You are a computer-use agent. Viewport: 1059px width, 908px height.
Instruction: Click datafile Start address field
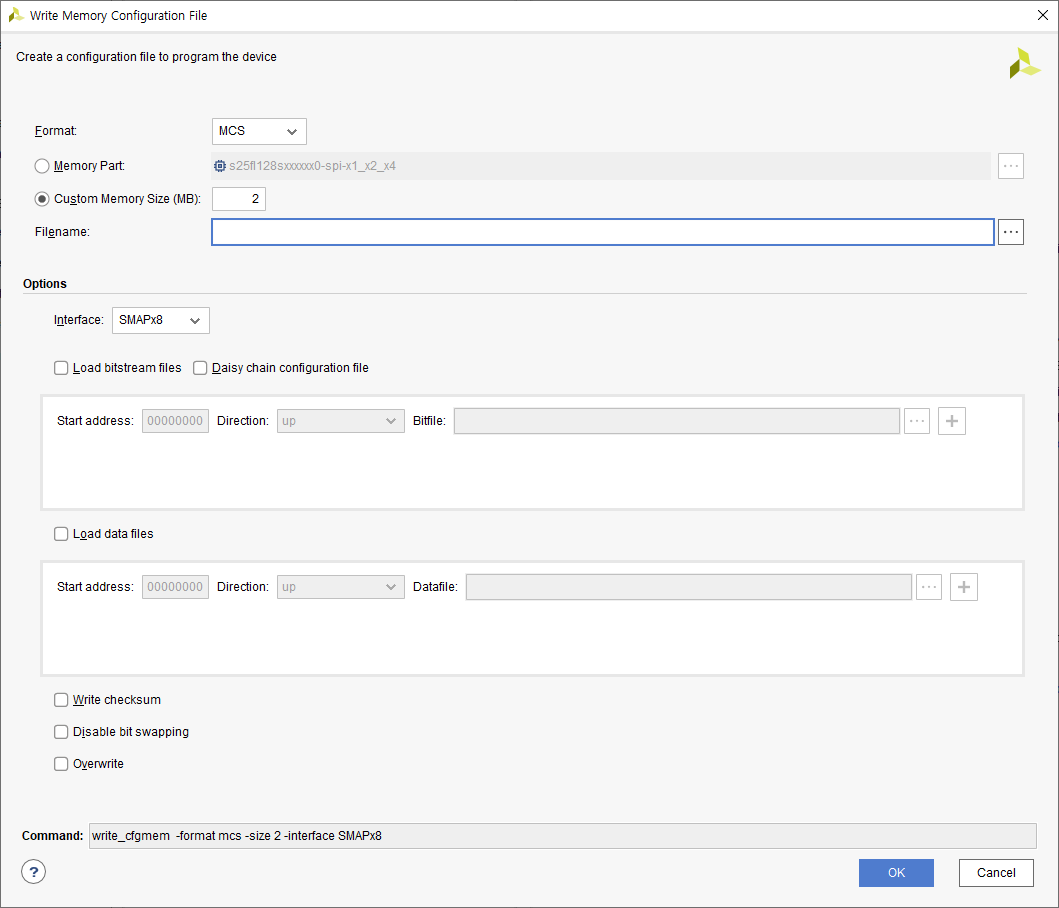[x=175, y=587]
